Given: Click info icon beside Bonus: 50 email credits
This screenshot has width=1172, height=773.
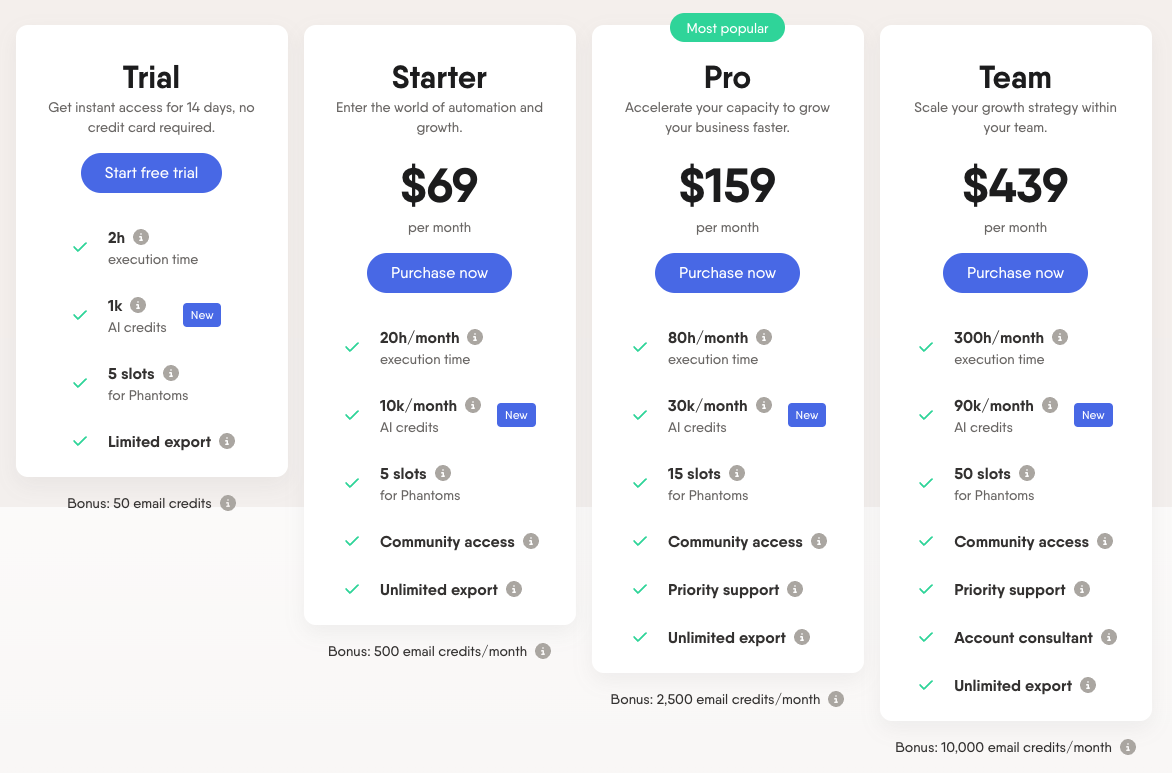Looking at the screenshot, I should [x=228, y=503].
